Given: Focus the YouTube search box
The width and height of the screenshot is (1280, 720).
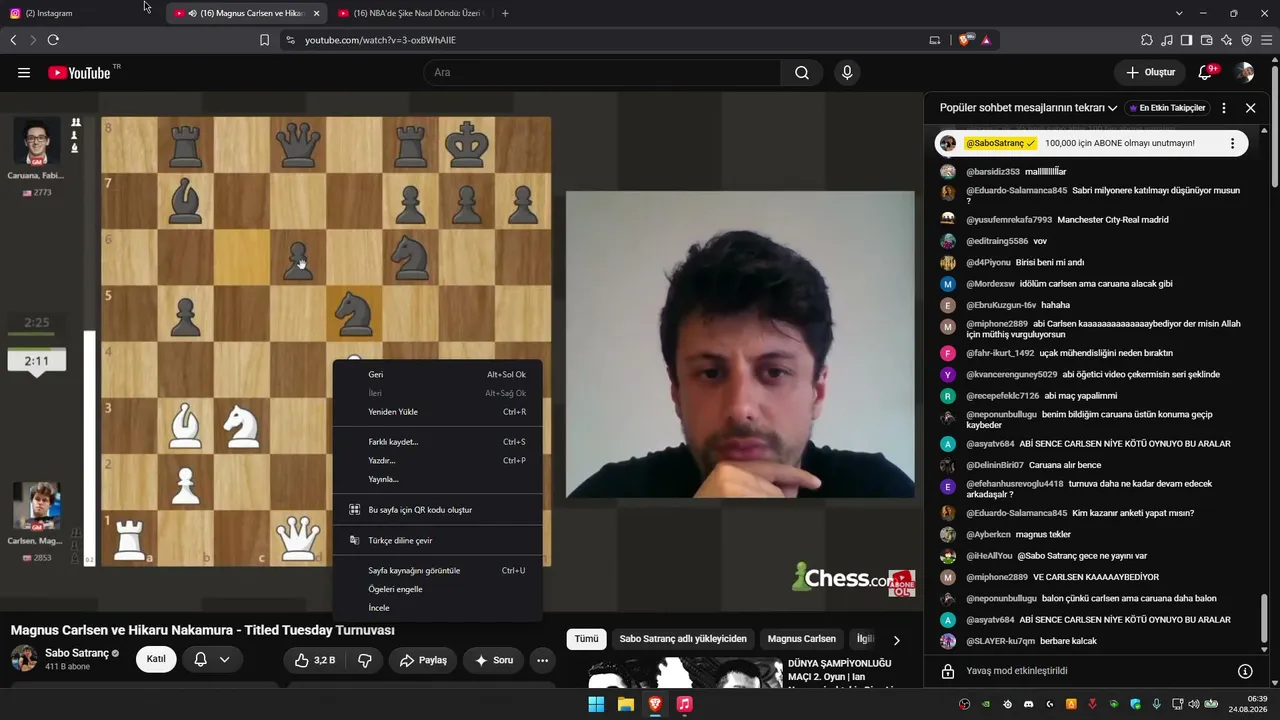Looking at the screenshot, I should 602,73.
